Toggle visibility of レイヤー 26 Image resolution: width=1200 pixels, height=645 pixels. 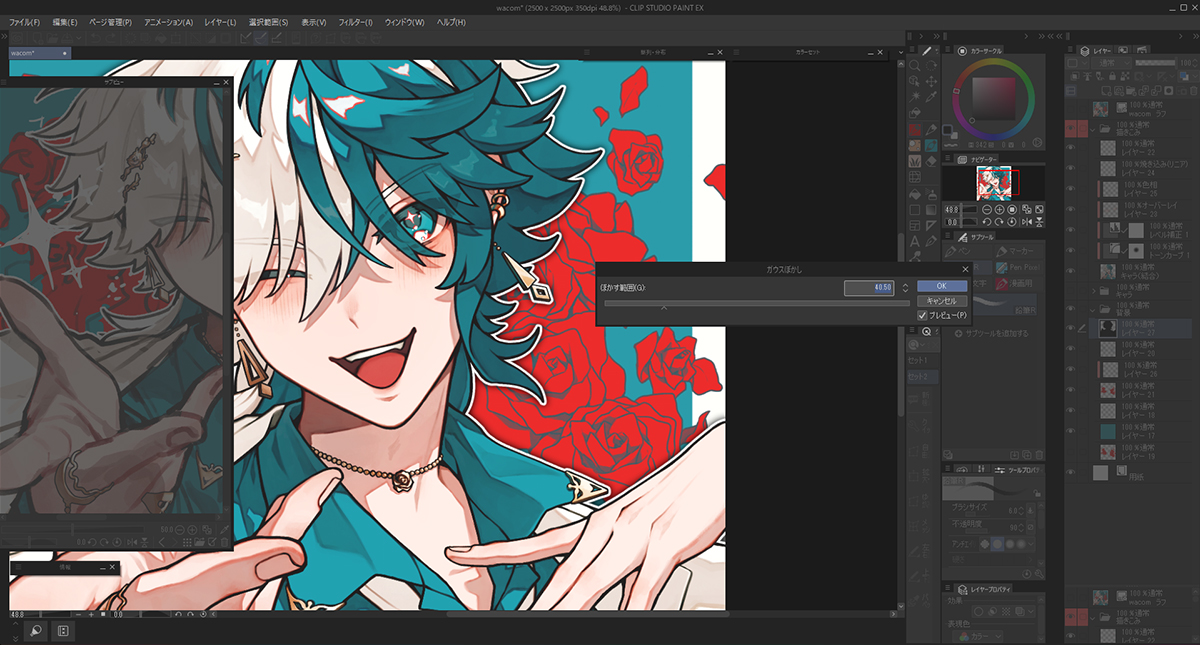coord(1070,369)
